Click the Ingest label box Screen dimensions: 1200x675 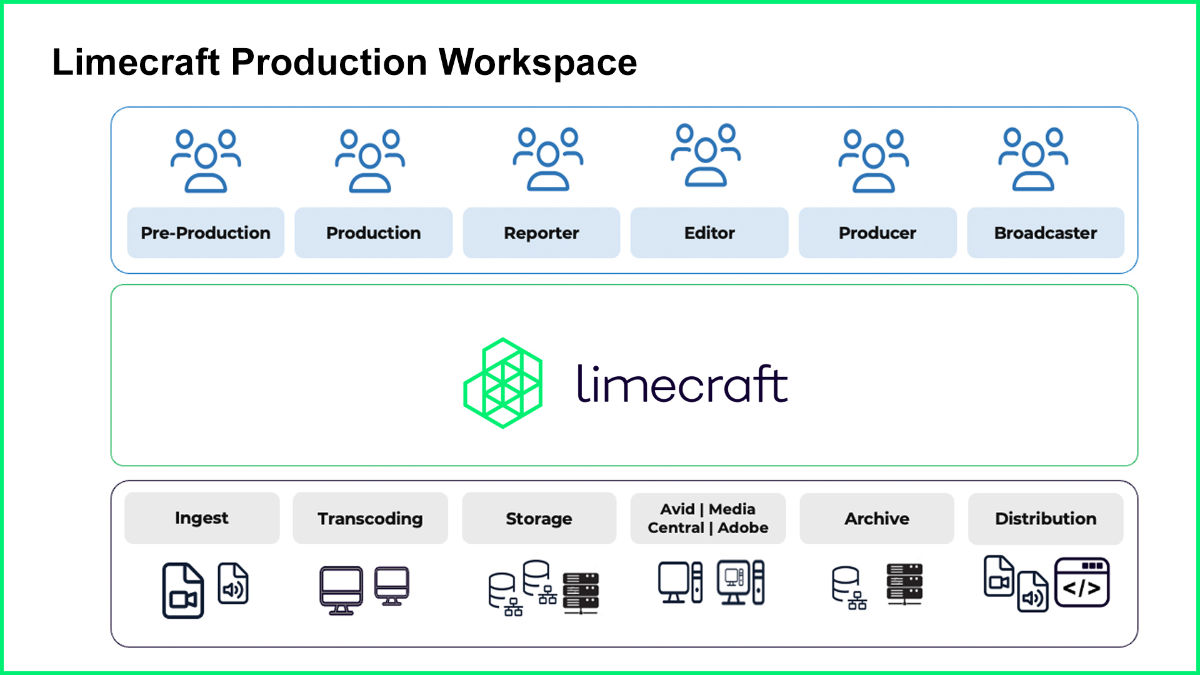tap(202, 518)
